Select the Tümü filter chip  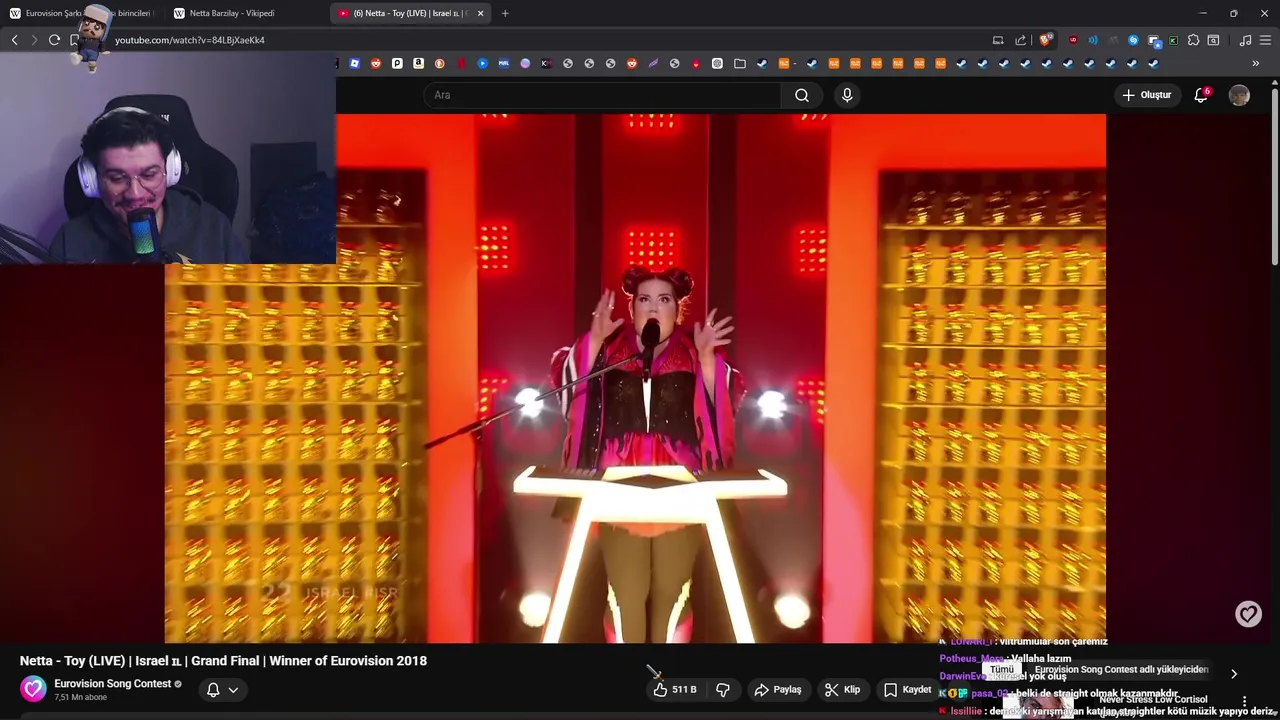click(1002, 669)
